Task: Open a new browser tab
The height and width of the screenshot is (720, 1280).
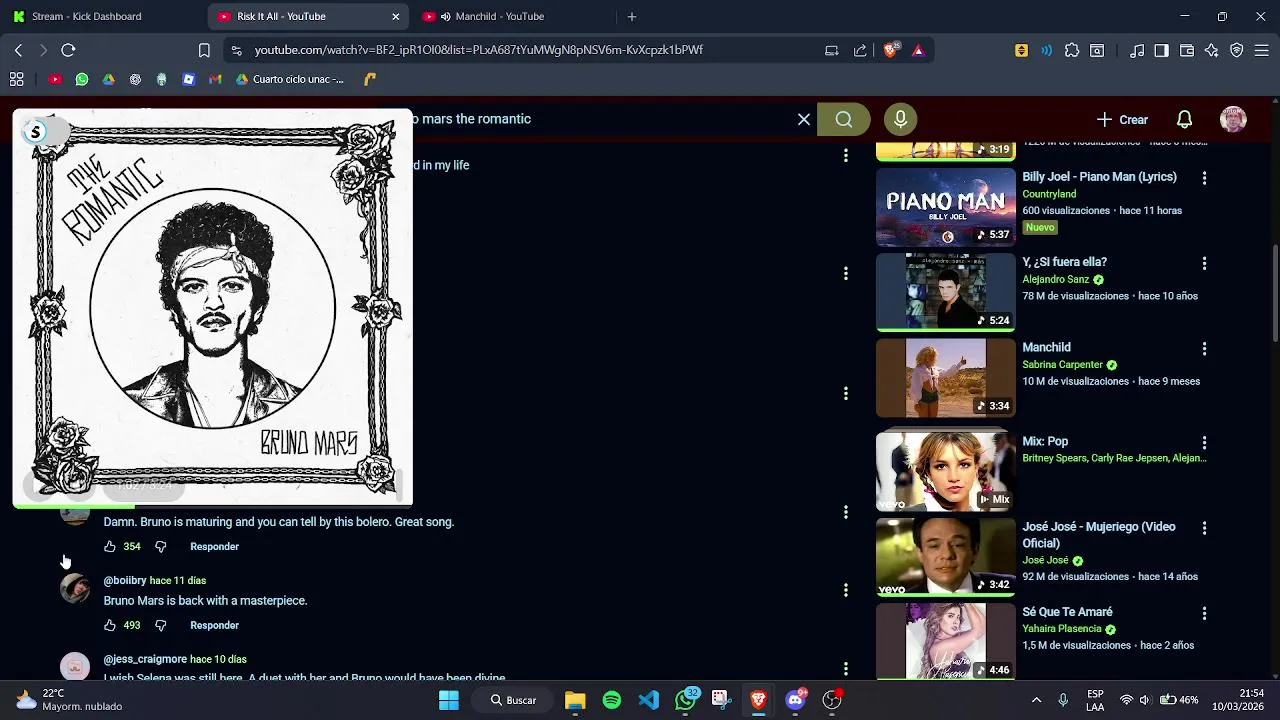Action: click(631, 16)
